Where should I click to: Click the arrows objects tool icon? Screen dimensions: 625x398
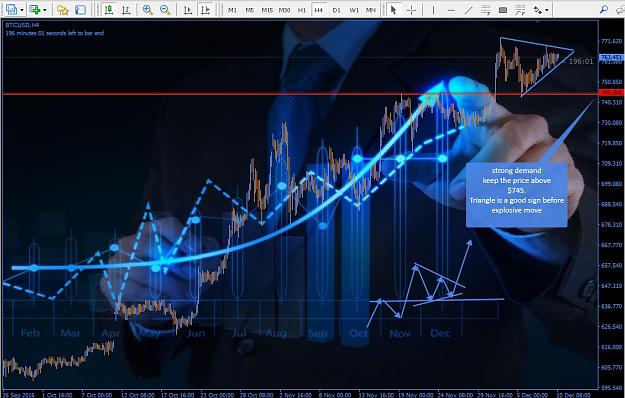click(538, 10)
